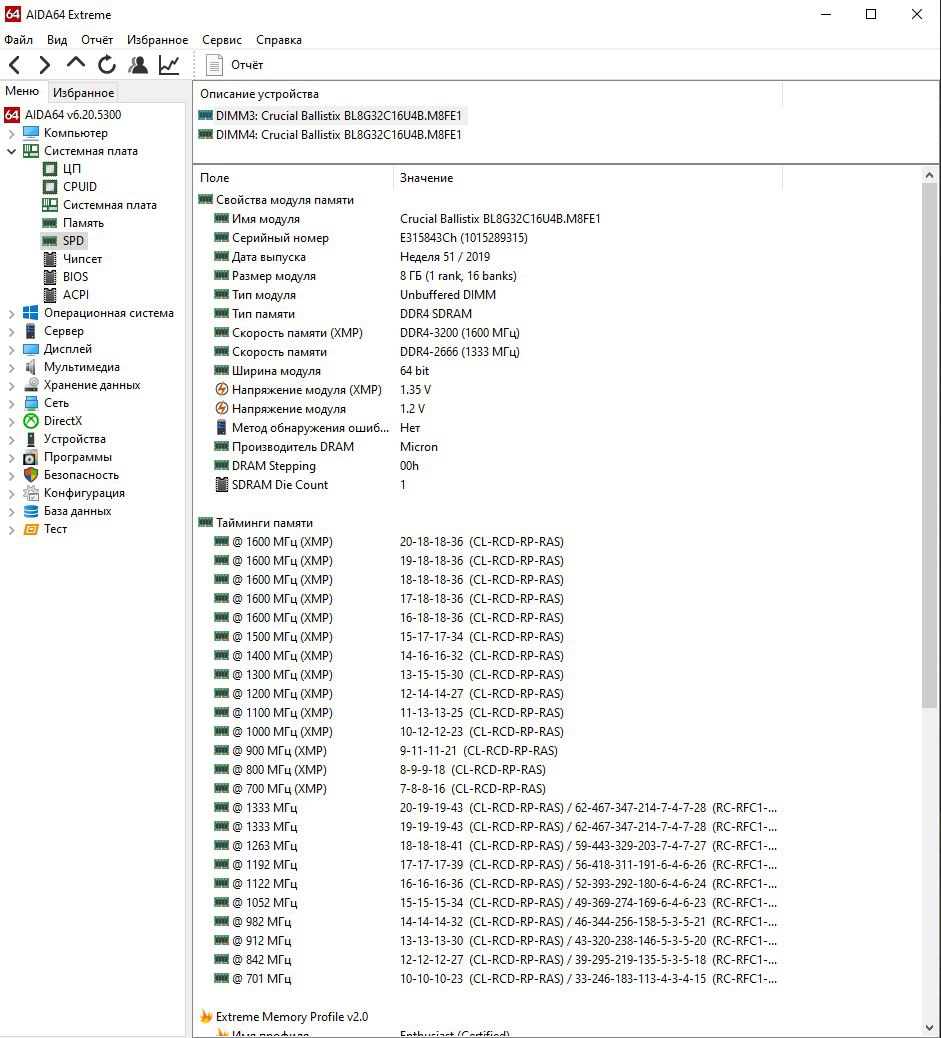Click the scroll-up arrow in details pane
Image resolution: width=941 pixels, height=1038 pixels.
pos(929,175)
